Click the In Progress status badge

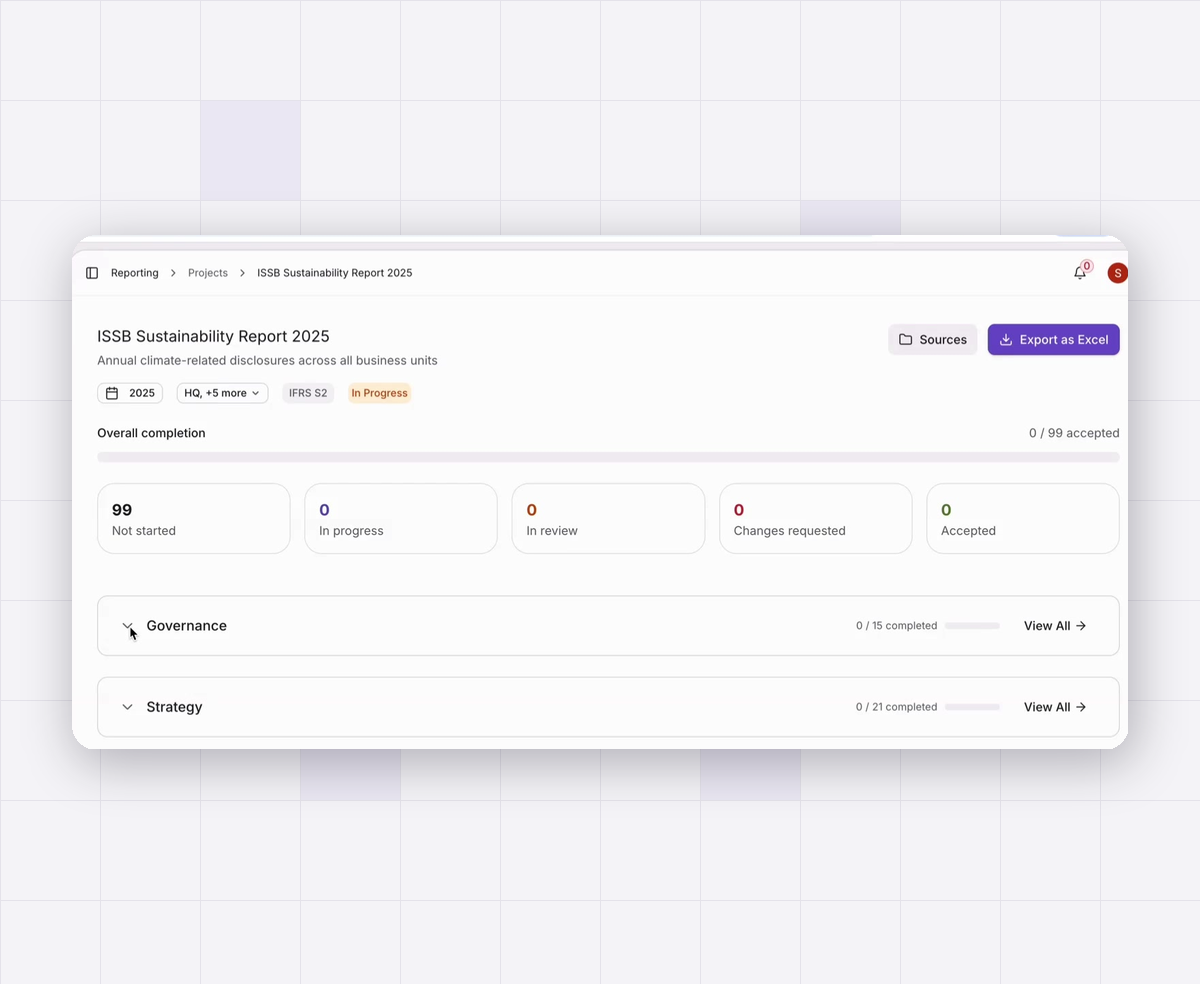pyautogui.click(x=379, y=393)
